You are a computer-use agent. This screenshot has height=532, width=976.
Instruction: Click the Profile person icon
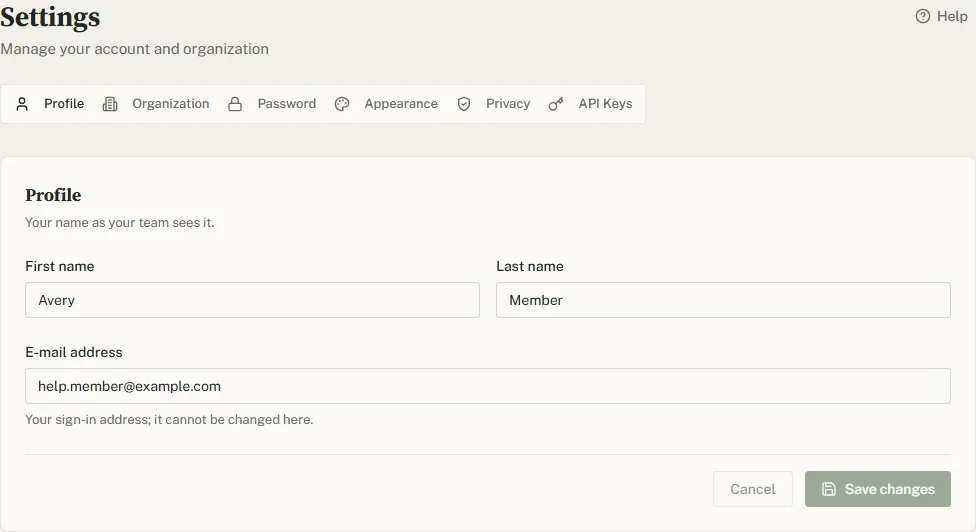tap(22, 104)
